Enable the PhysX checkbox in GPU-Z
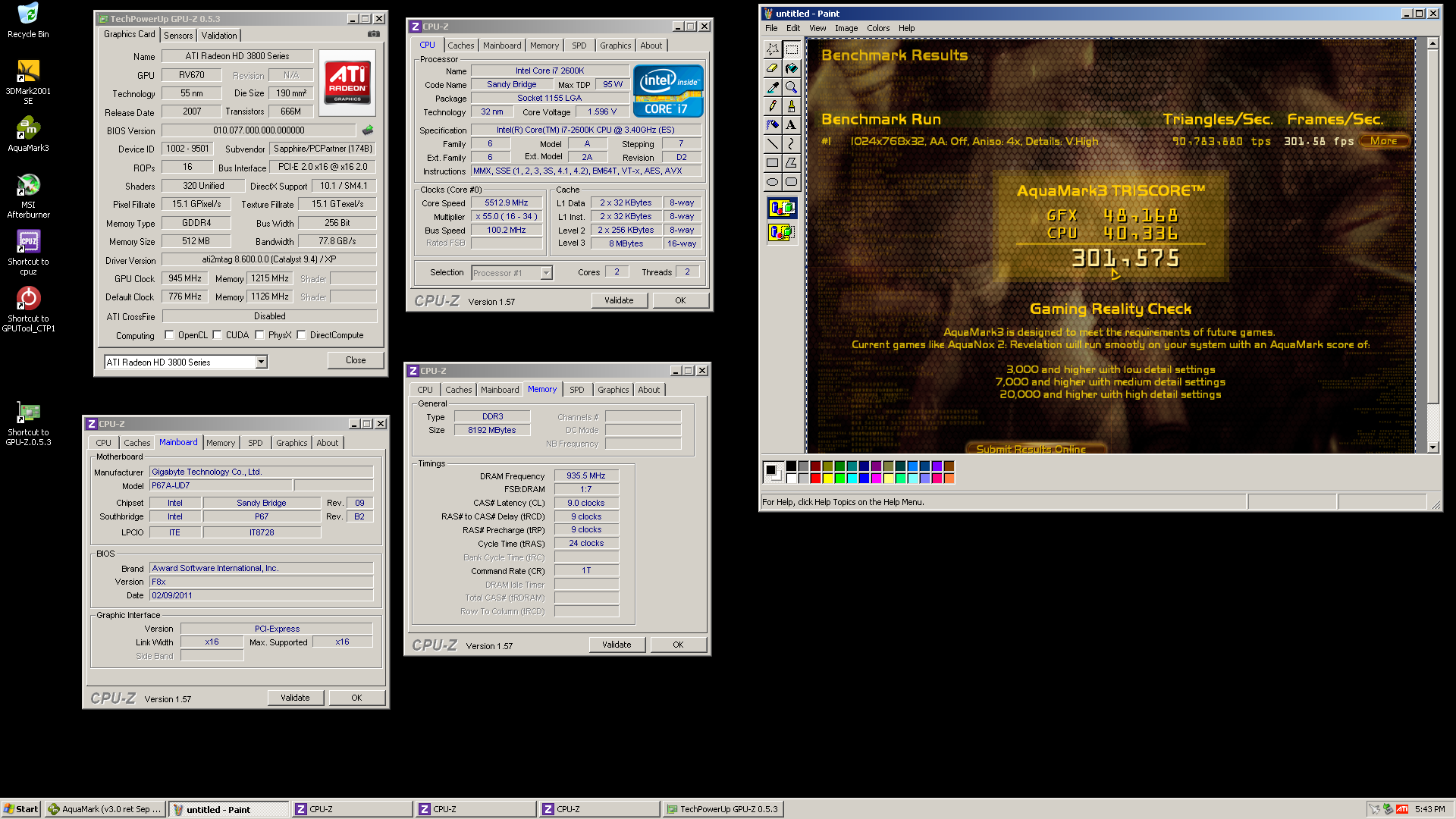 (260, 335)
